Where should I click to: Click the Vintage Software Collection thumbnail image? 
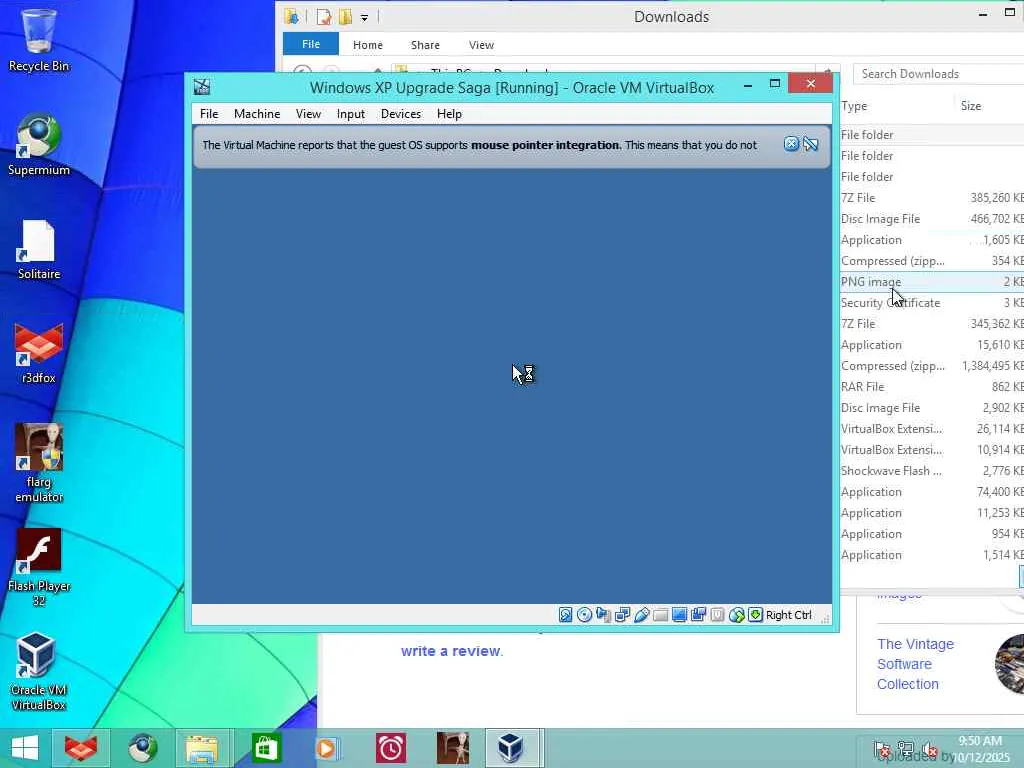(1010, 664)
